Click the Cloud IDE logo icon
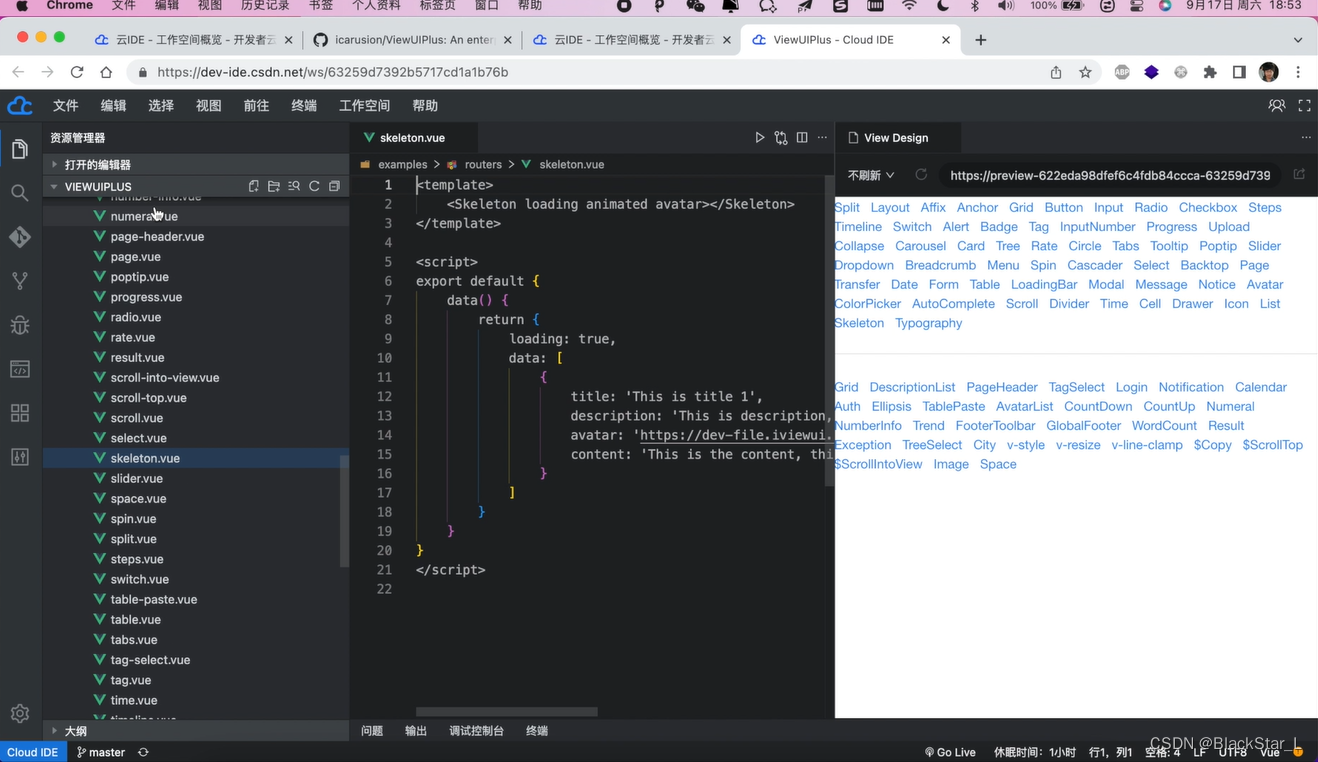The height and width of the screenshot is (762, 1318). tap(20, 105)
